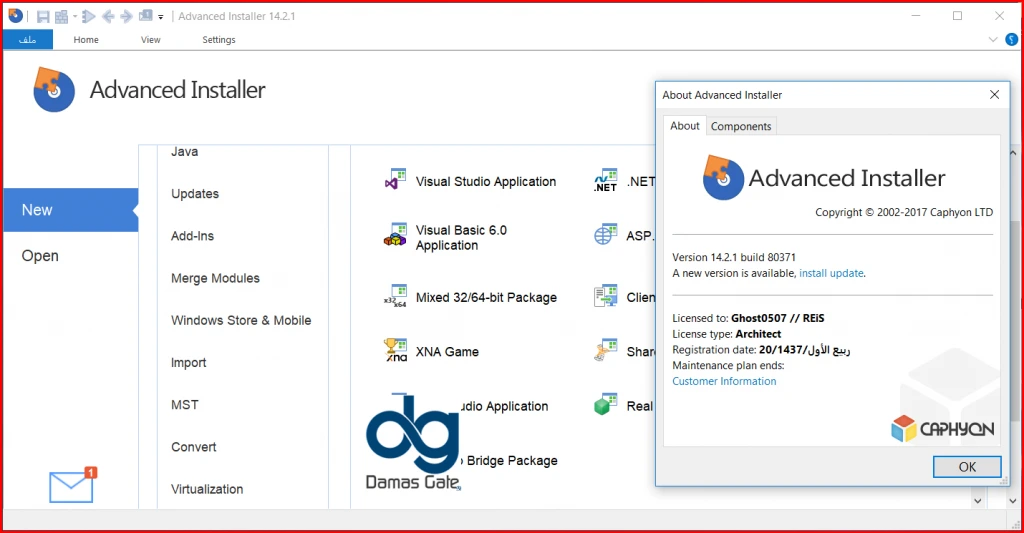Choose the Import category

pos(188,363)
